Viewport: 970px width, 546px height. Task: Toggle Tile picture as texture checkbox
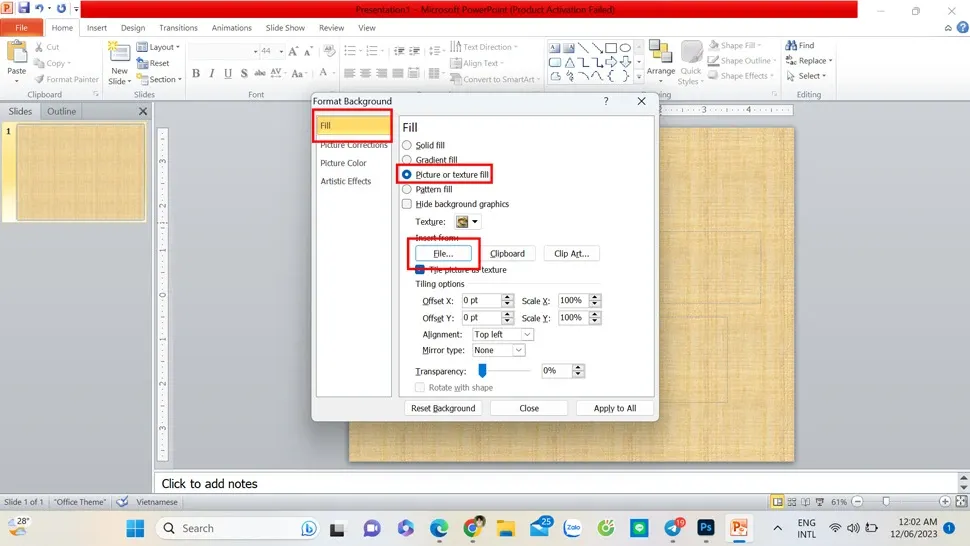[420, 270]
